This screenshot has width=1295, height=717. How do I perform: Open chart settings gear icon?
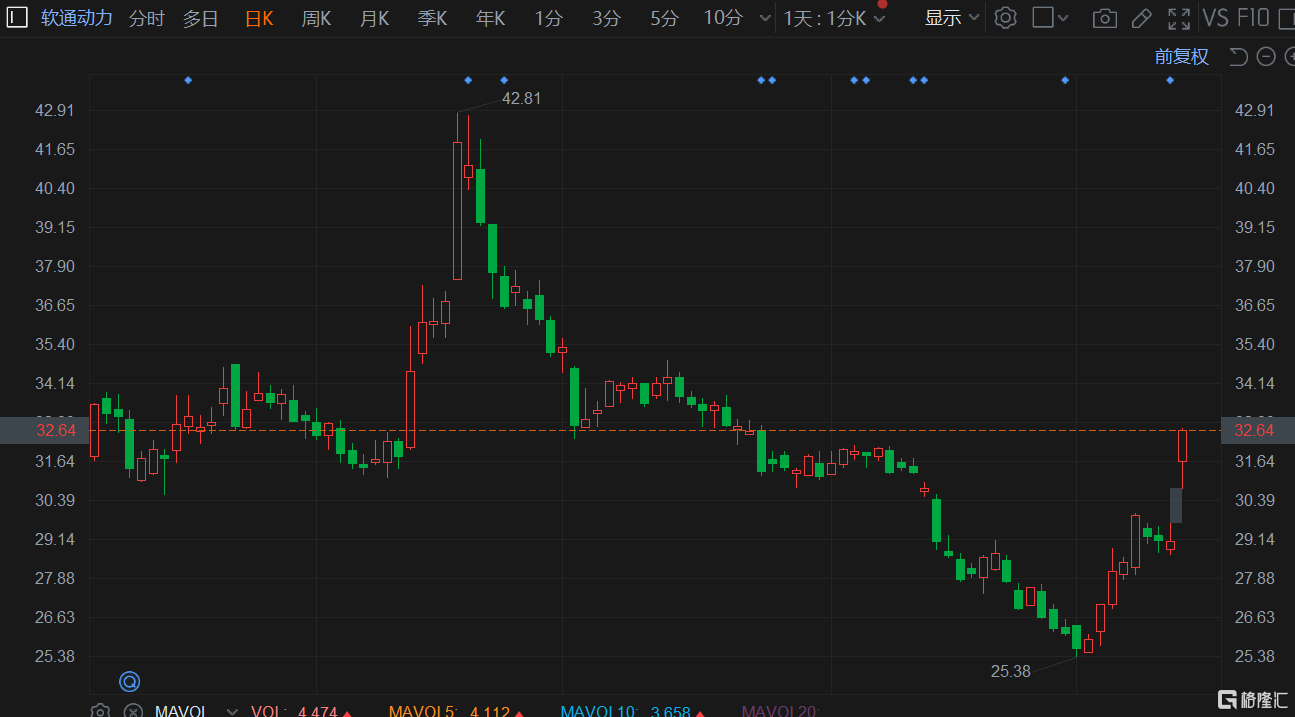click(x=1006, y=18)
